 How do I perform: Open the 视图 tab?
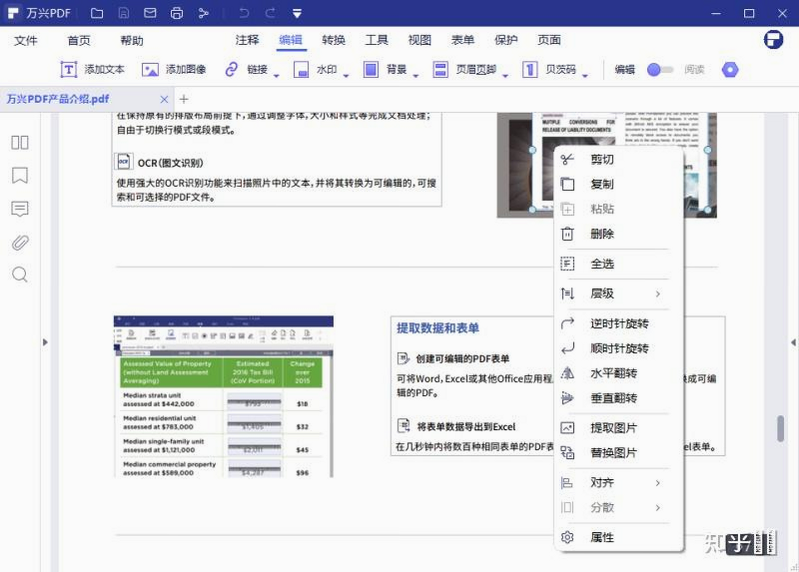(x=420, y=40)
